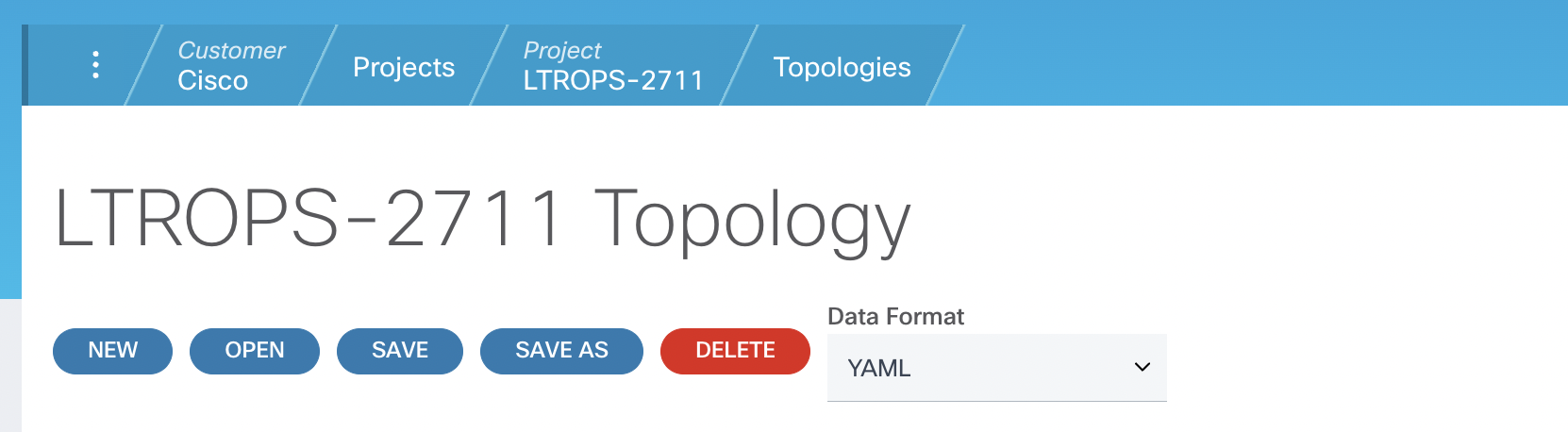Screen dimensions: 1568x432
Task: Expand the Data Format dropdown
Action: 996,367
